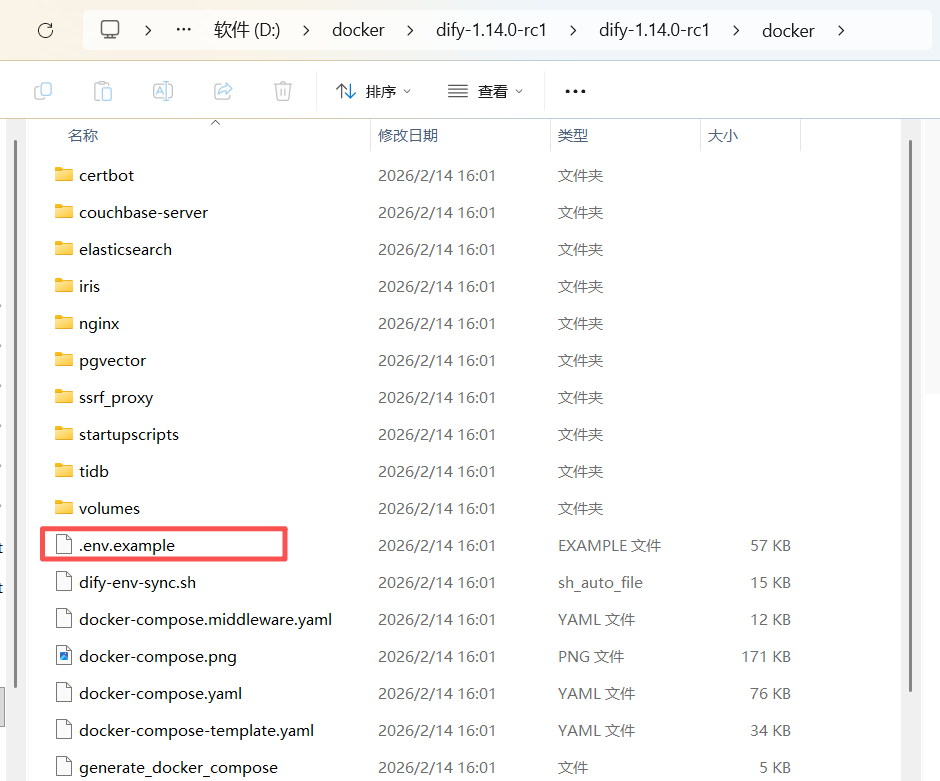Click the 'PNG 文件' type cell
Viewport: 940px width, 781px height.
pos(590,656)
